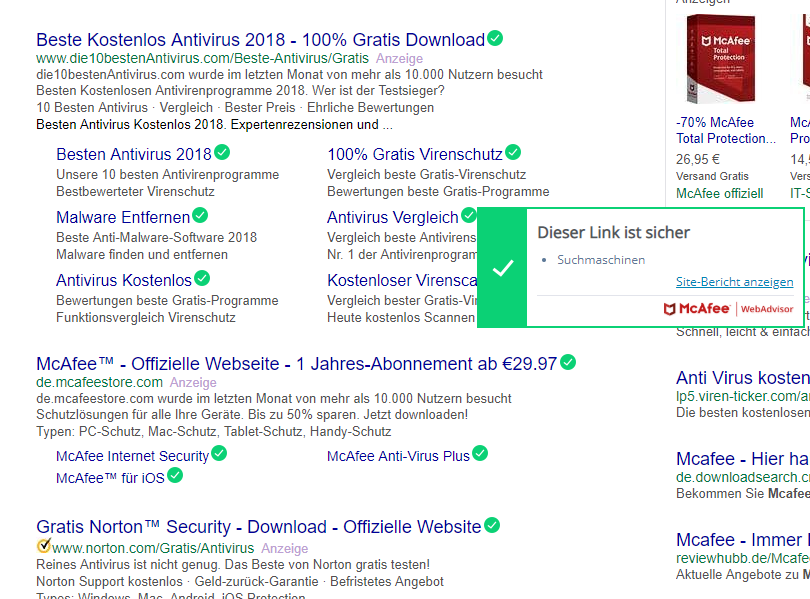Click the green checkmark after 100% Gratis Virenschutz

[x=513, y=153]
